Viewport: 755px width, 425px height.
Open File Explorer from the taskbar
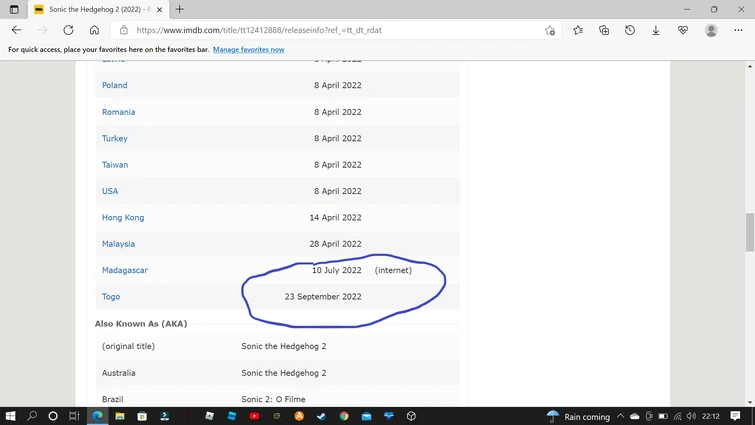[120, 416]
